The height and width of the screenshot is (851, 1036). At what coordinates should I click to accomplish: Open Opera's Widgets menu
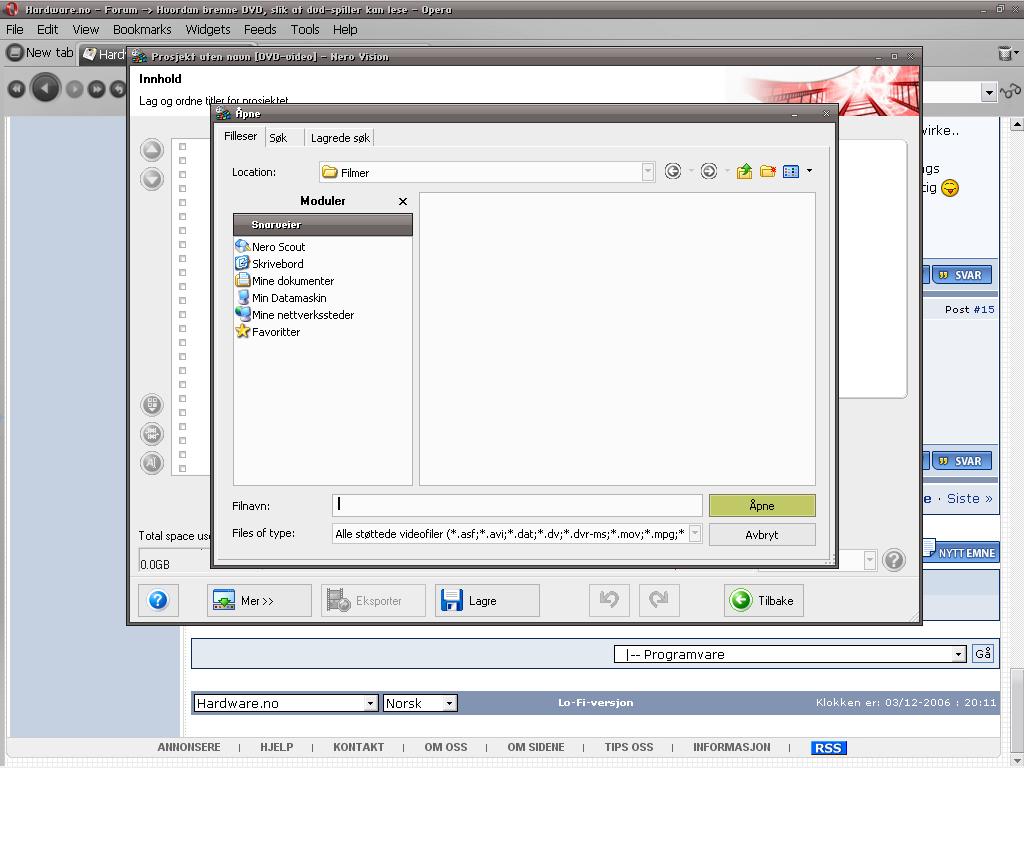click(x=207, y=30)
